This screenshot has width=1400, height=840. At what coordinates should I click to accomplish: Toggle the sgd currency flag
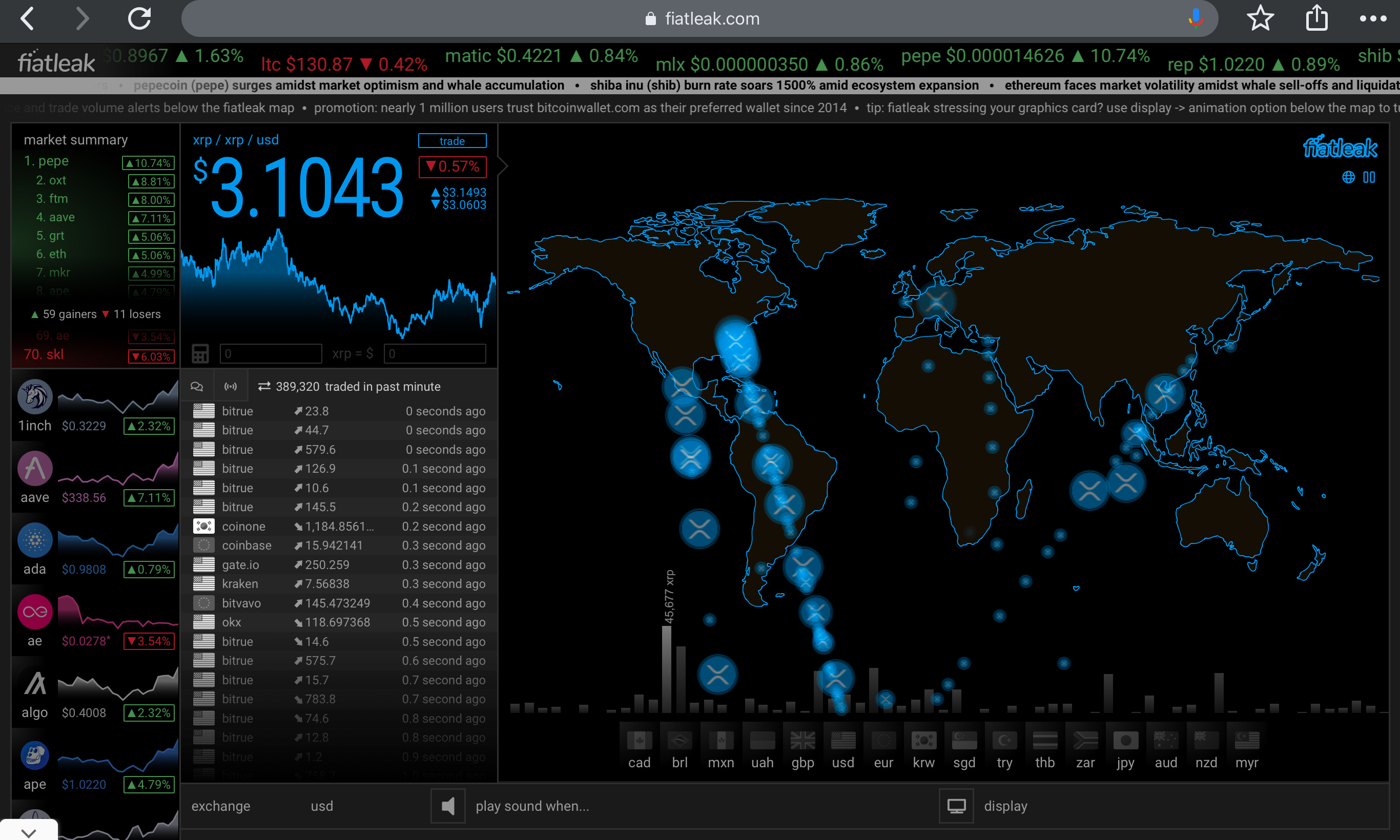point(964,740)
